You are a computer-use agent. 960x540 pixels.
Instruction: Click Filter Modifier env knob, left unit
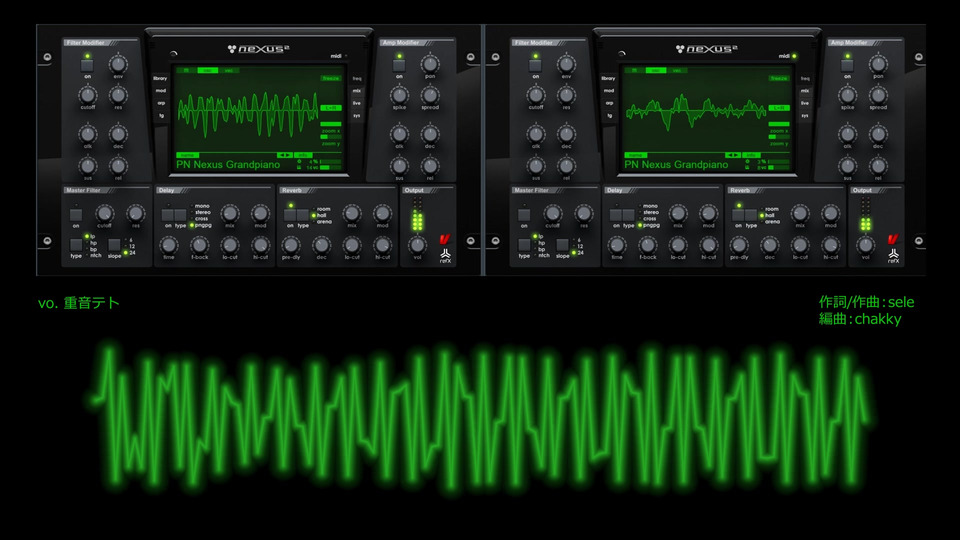tap(118, 64)
